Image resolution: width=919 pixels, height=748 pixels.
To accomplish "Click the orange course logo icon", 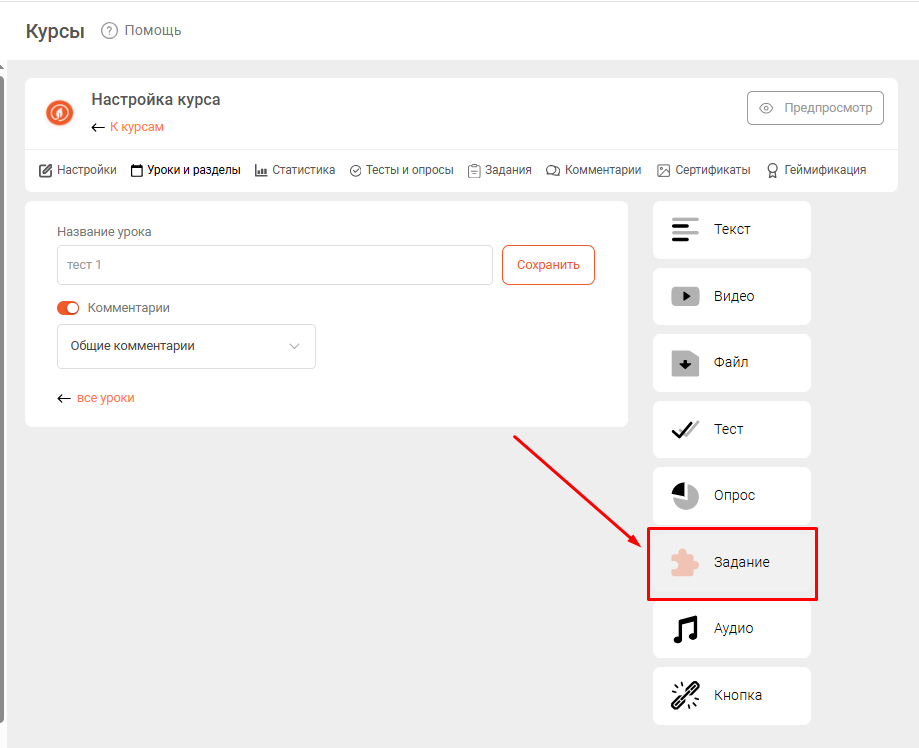I will point(60,112).
